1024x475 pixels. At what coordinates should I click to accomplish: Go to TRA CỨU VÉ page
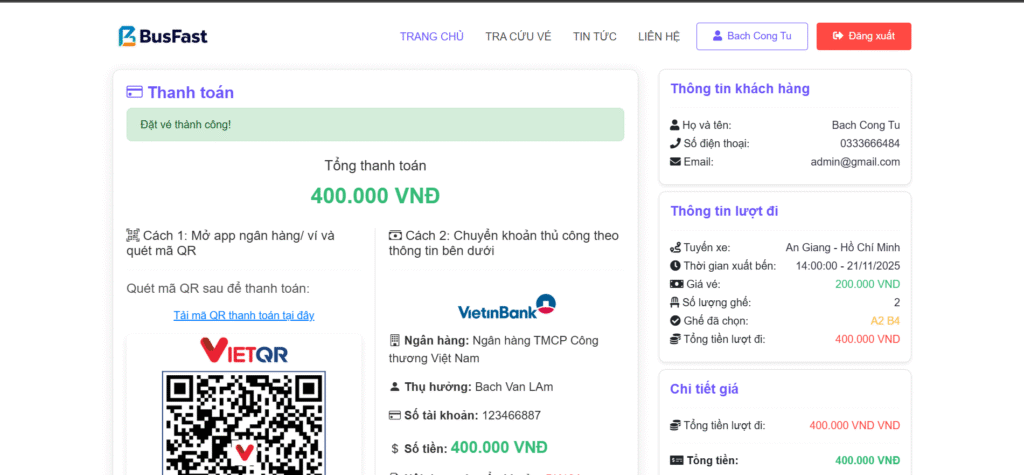click(518, 37)
